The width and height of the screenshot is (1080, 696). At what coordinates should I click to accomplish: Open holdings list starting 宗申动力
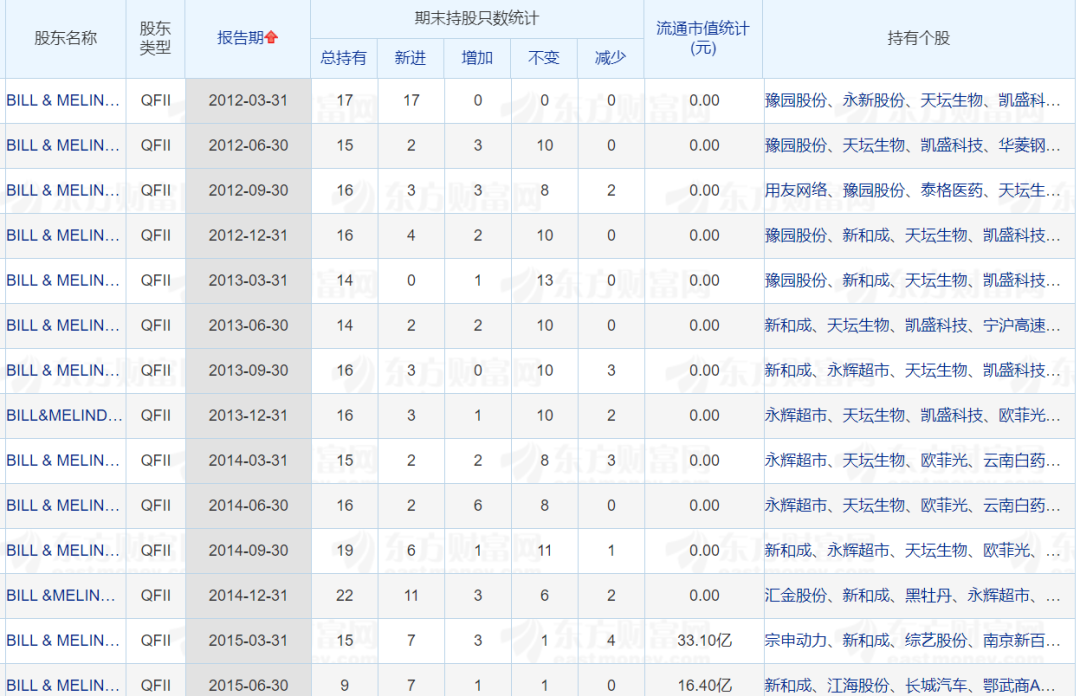(913, 641)
